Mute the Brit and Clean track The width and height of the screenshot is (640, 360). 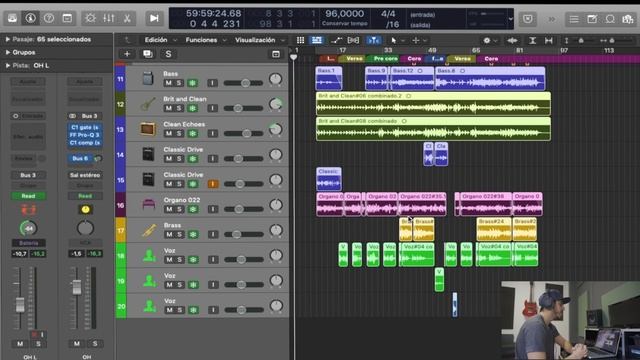click(x=169, y=108)
